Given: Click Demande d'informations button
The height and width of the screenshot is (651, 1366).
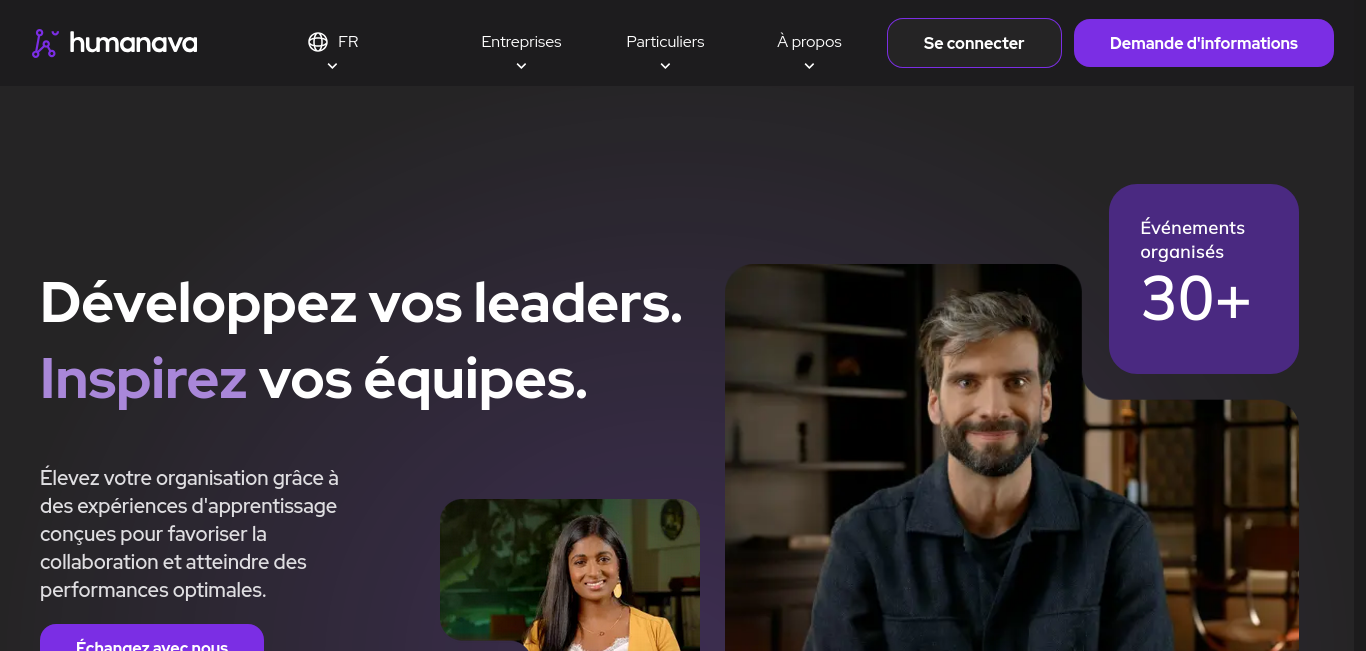Looking at the screenshot, I should coord(1204,43).
